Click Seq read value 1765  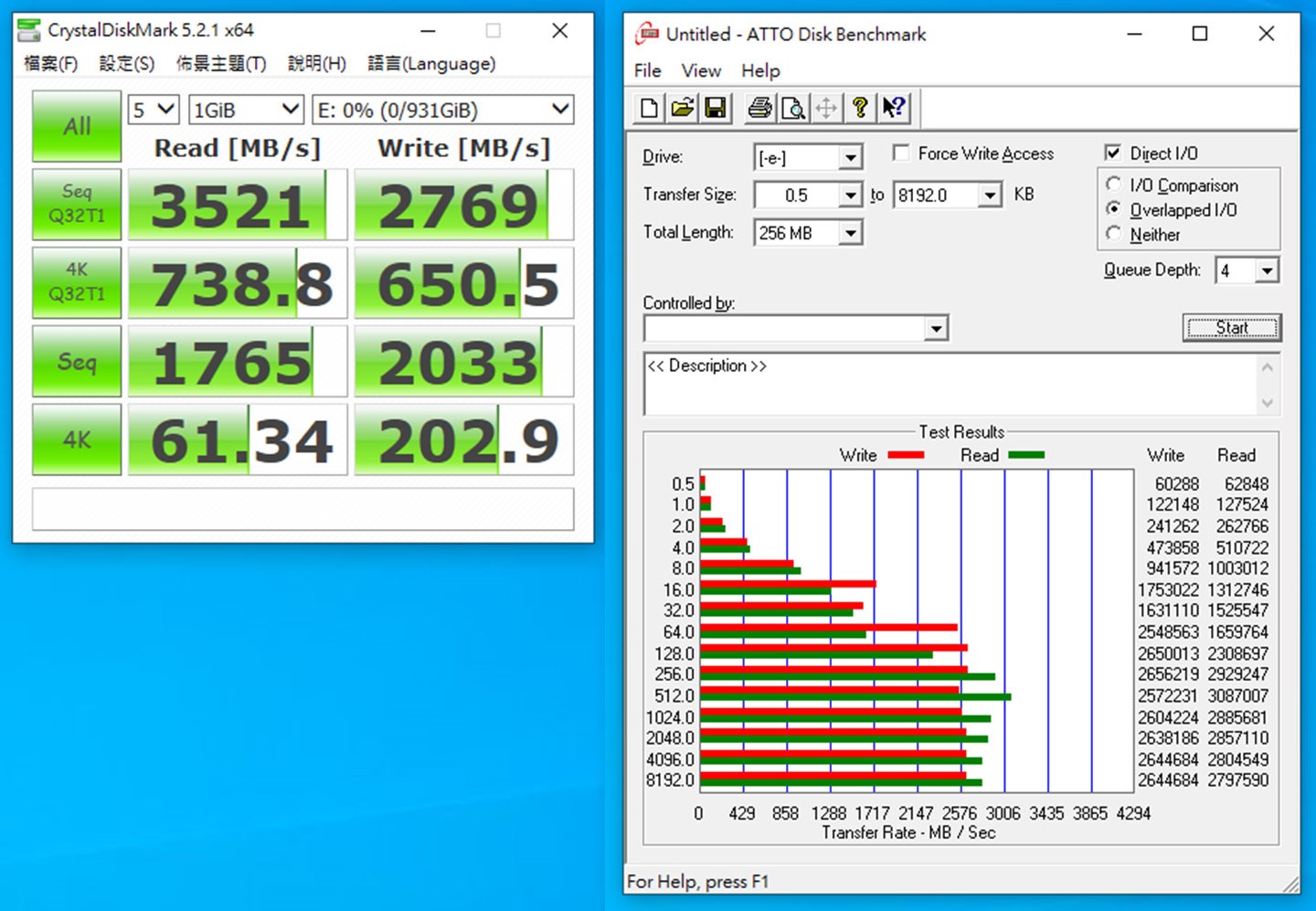(238, 362)
